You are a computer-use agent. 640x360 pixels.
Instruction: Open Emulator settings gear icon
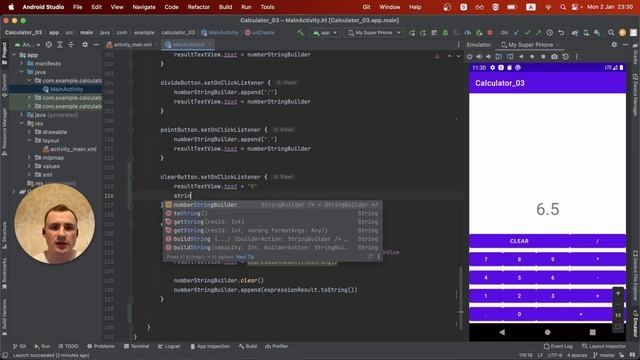pyautogui.click(x=614, y=44)
